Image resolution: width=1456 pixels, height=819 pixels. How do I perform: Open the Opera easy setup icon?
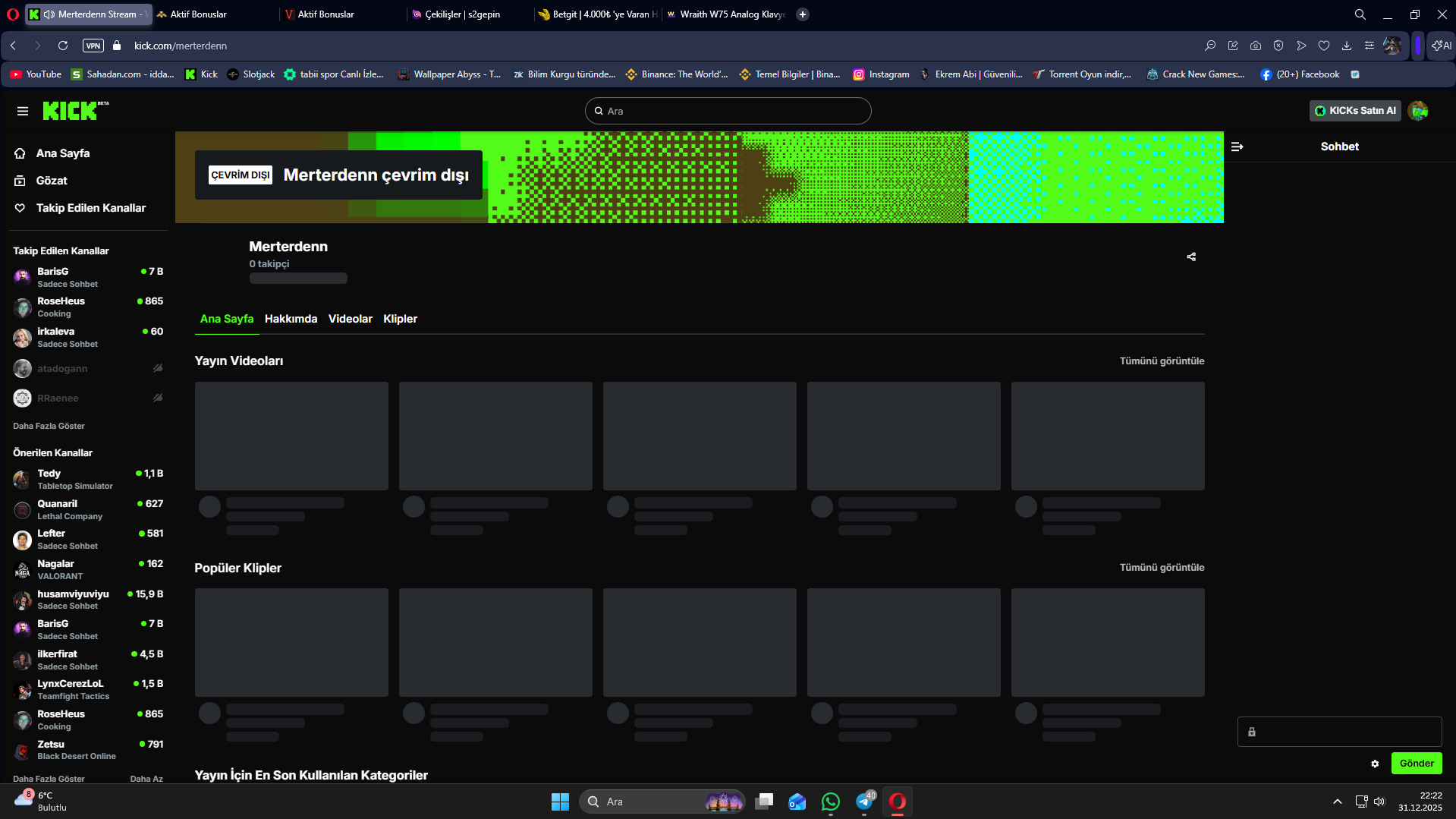[1370, 46]
